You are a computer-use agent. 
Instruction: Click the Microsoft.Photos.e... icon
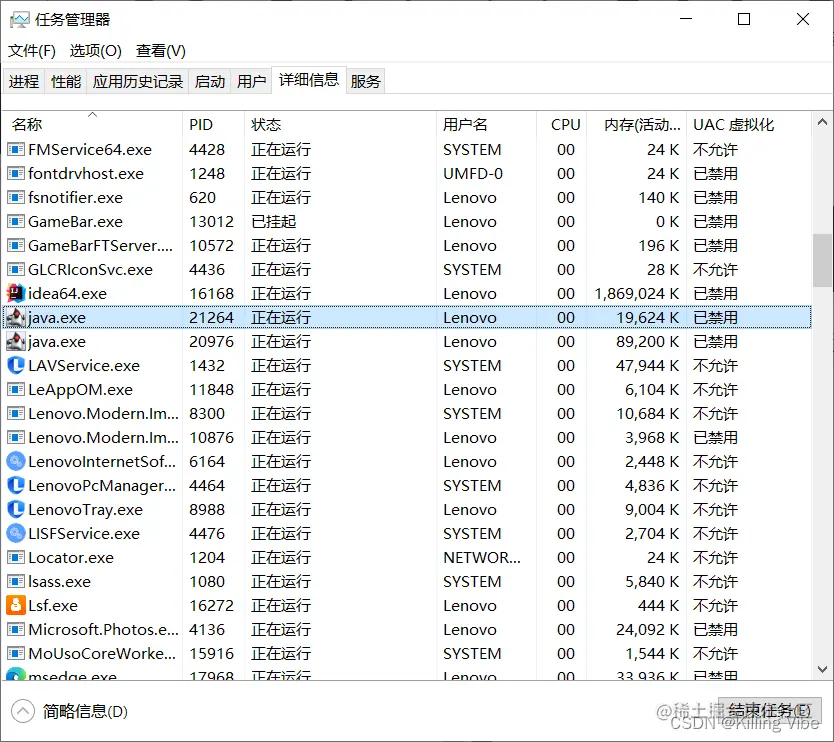[x=16, y=629]
